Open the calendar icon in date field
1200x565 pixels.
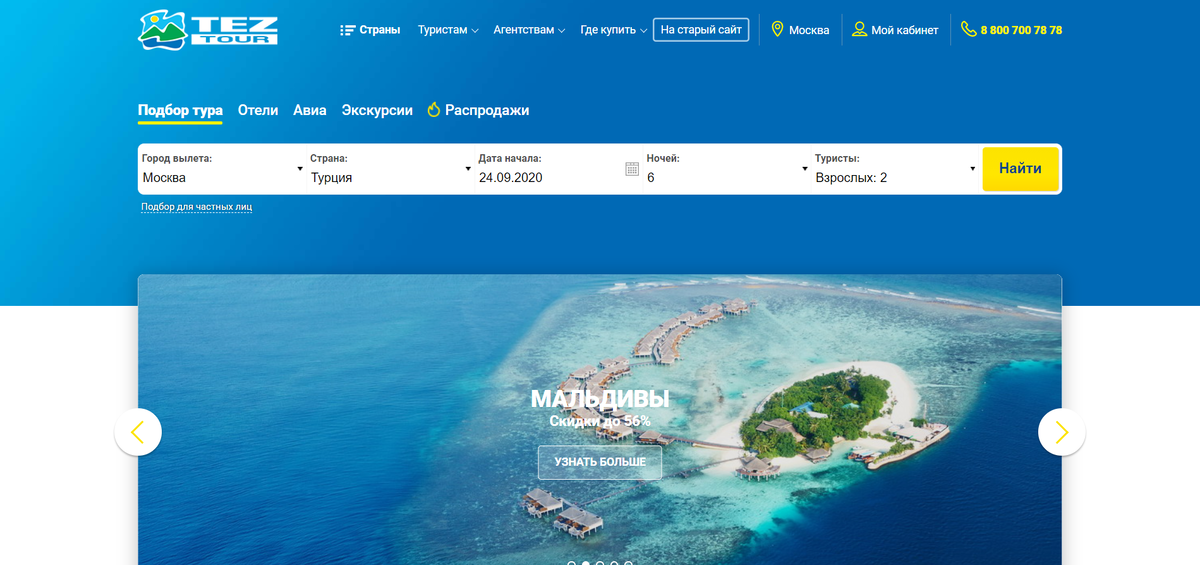(632, 169)
